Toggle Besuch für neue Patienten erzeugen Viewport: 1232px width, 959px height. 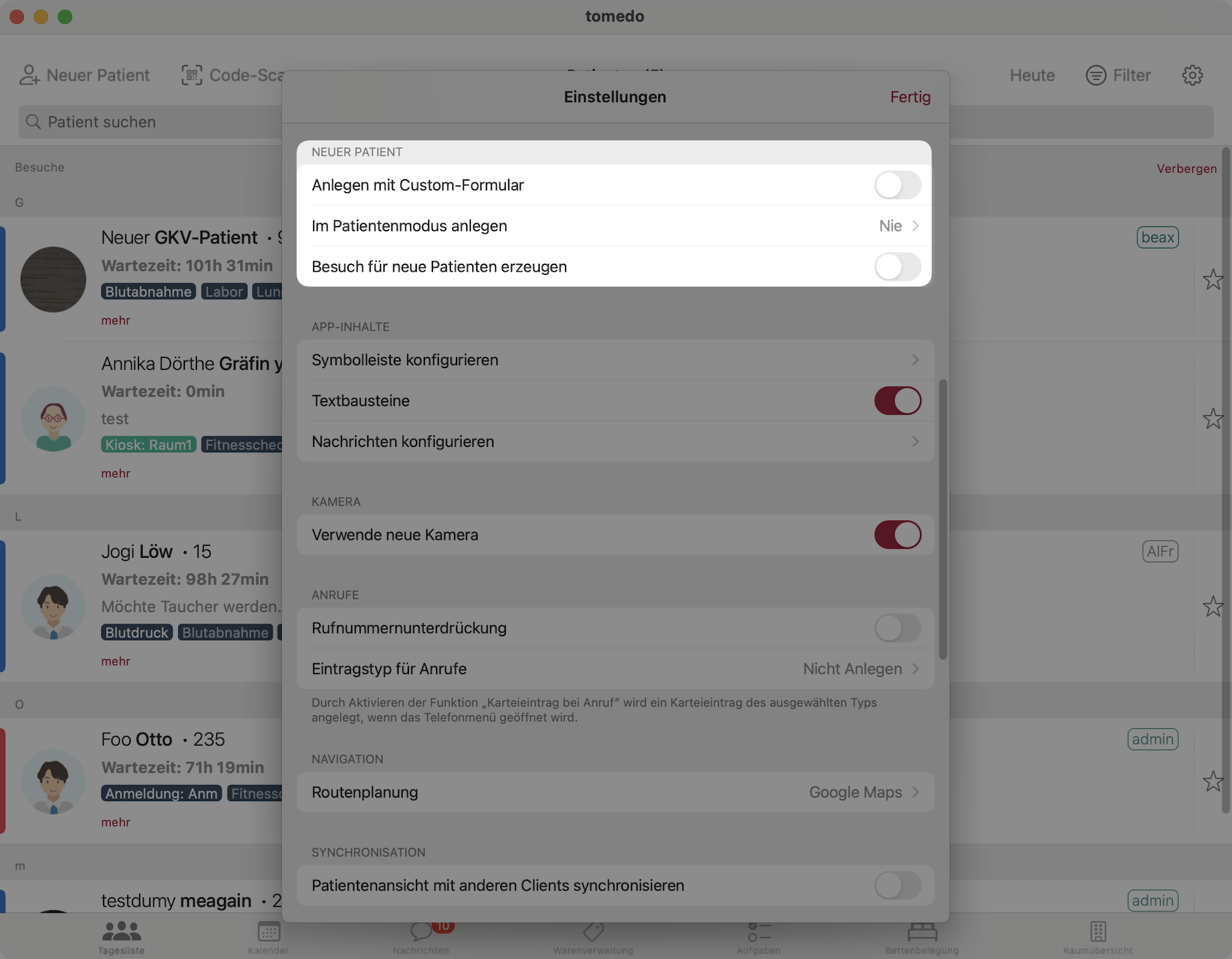(897, 267)
